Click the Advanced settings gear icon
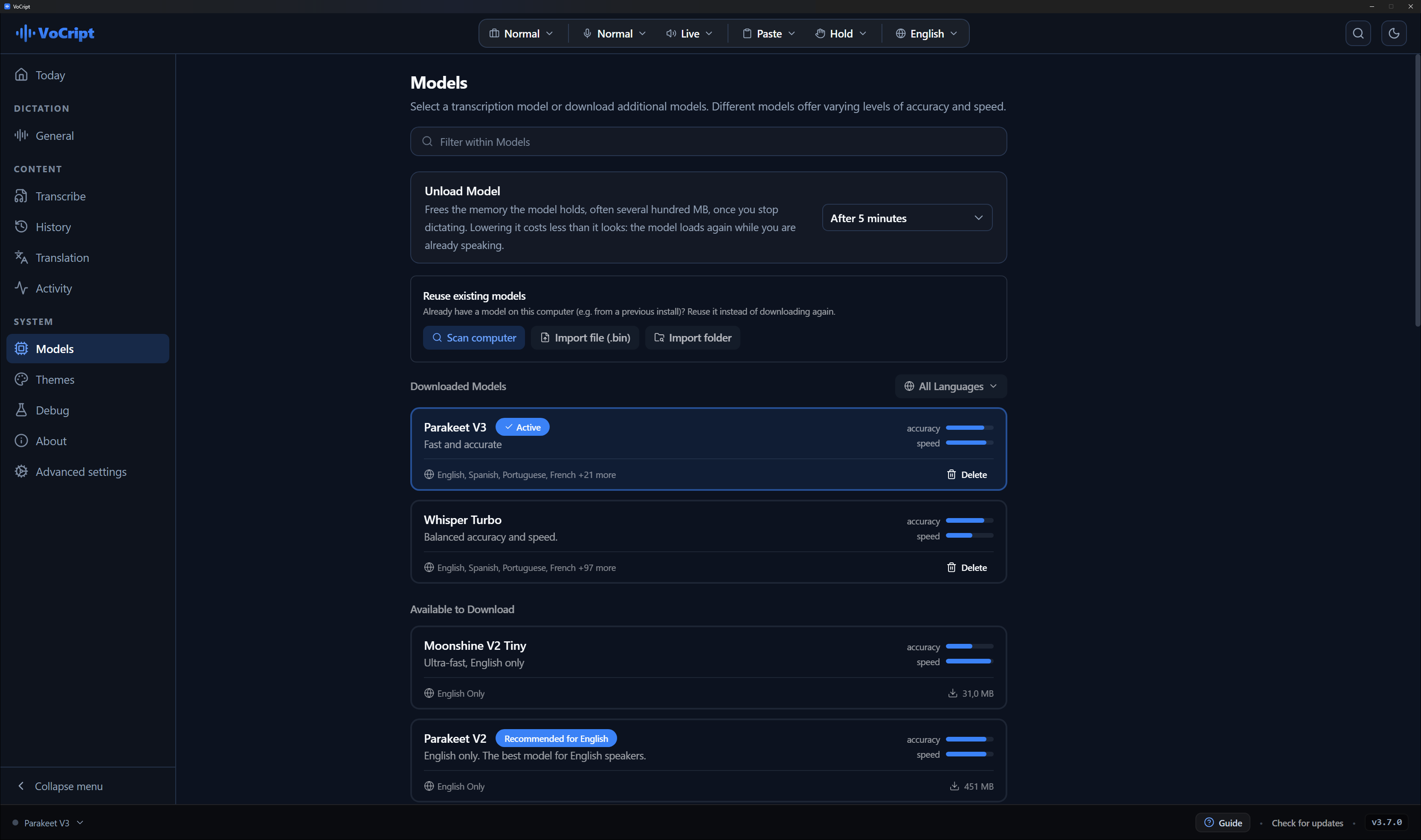Viewport: 1421px width, 840px height. coord(21,471)
